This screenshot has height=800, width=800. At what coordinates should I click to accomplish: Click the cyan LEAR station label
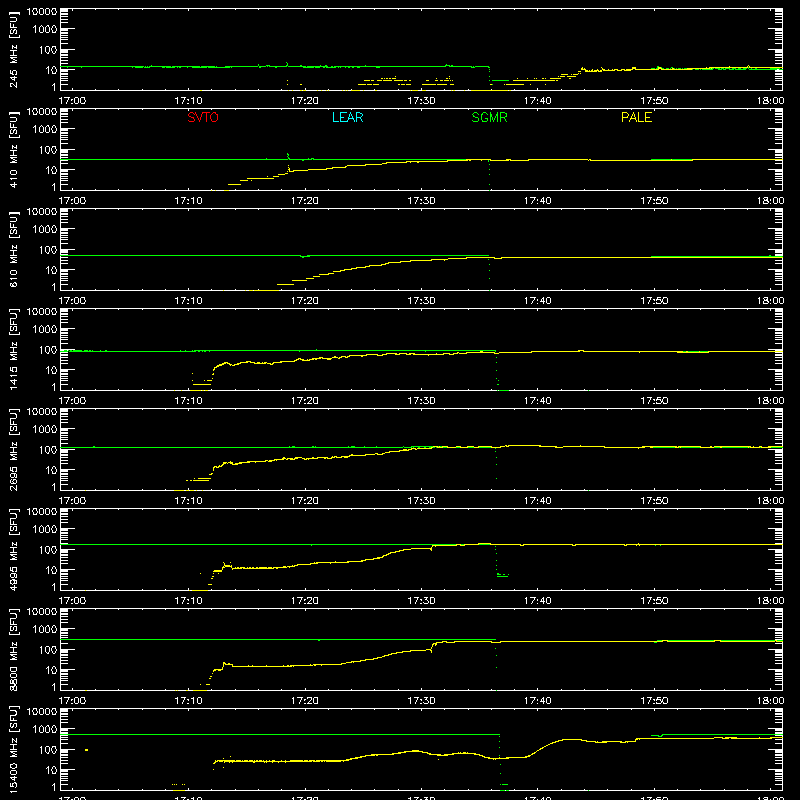347,117
